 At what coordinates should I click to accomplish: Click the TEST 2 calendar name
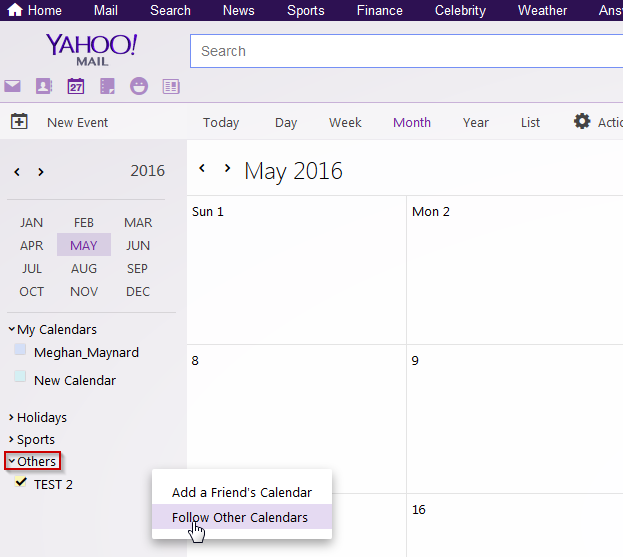(53, 485)
